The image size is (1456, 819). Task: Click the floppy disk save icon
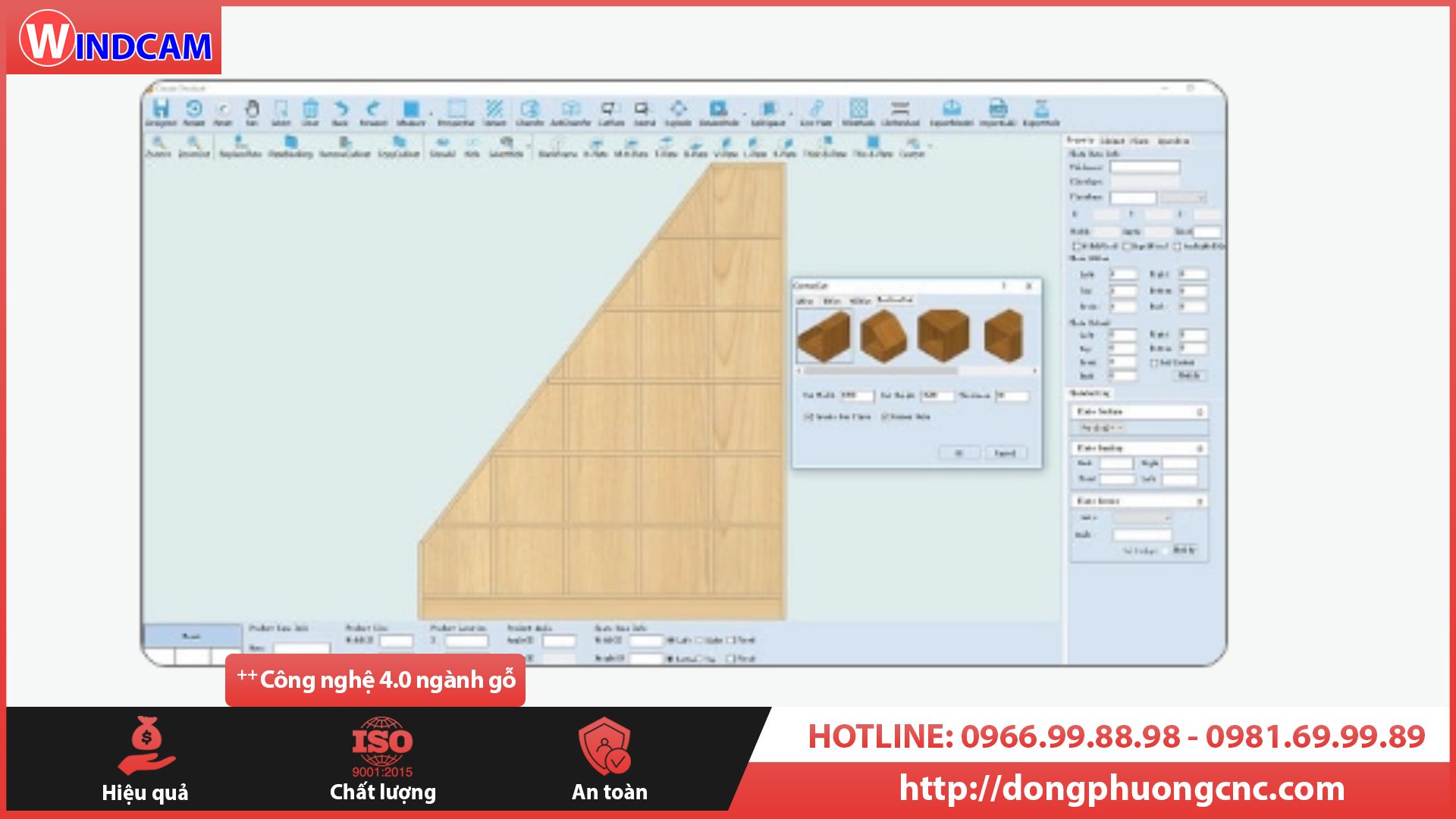(x=161, y=108)
